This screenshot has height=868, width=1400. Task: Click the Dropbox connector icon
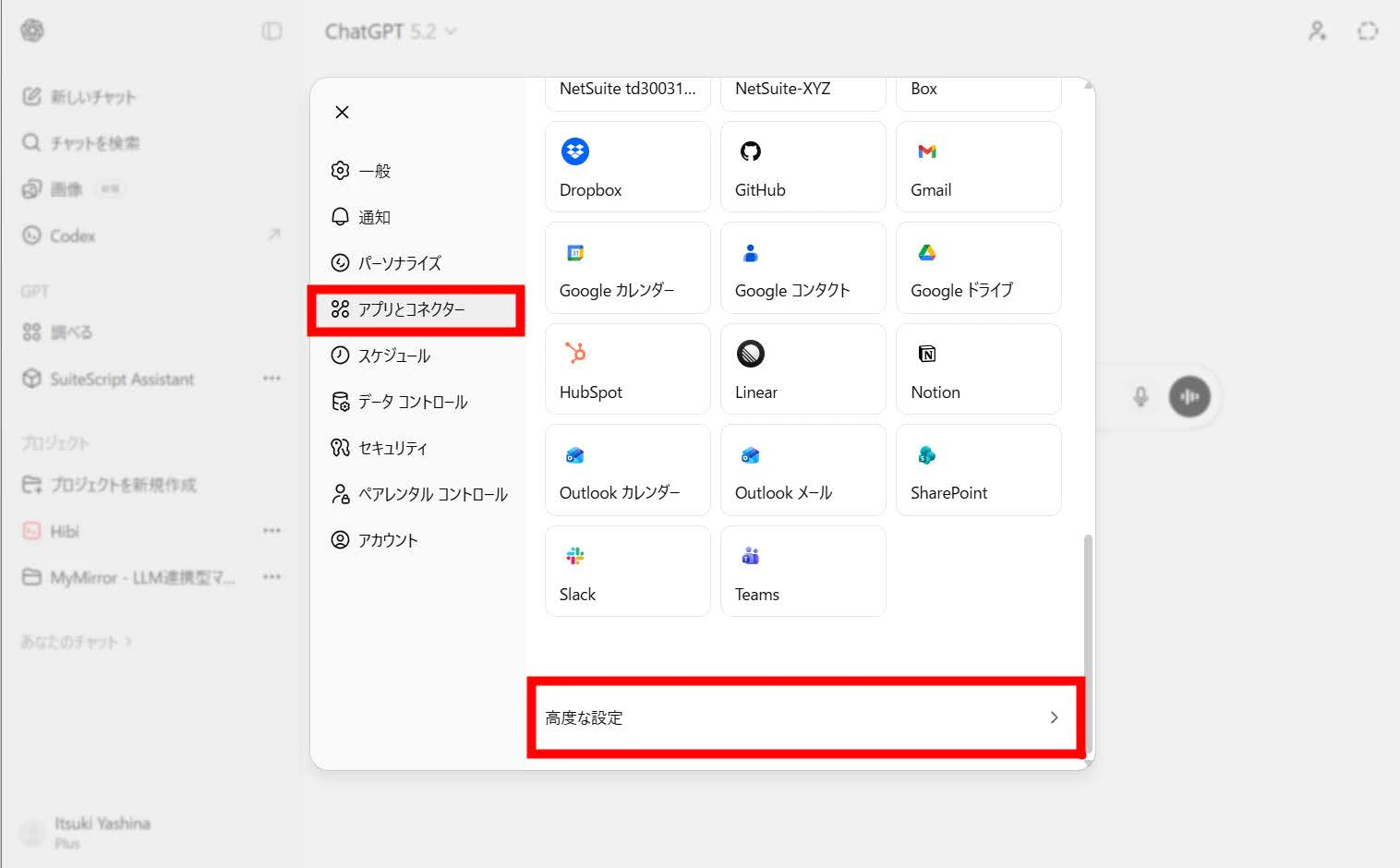click(x=575, y=151)
